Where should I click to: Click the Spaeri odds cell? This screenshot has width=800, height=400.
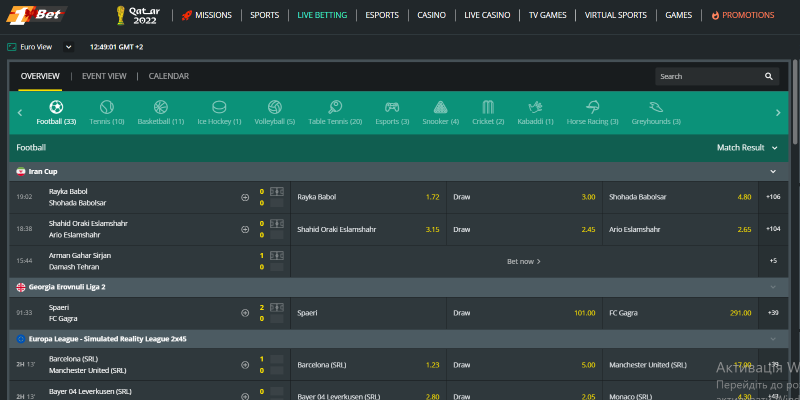pos(368,313)
